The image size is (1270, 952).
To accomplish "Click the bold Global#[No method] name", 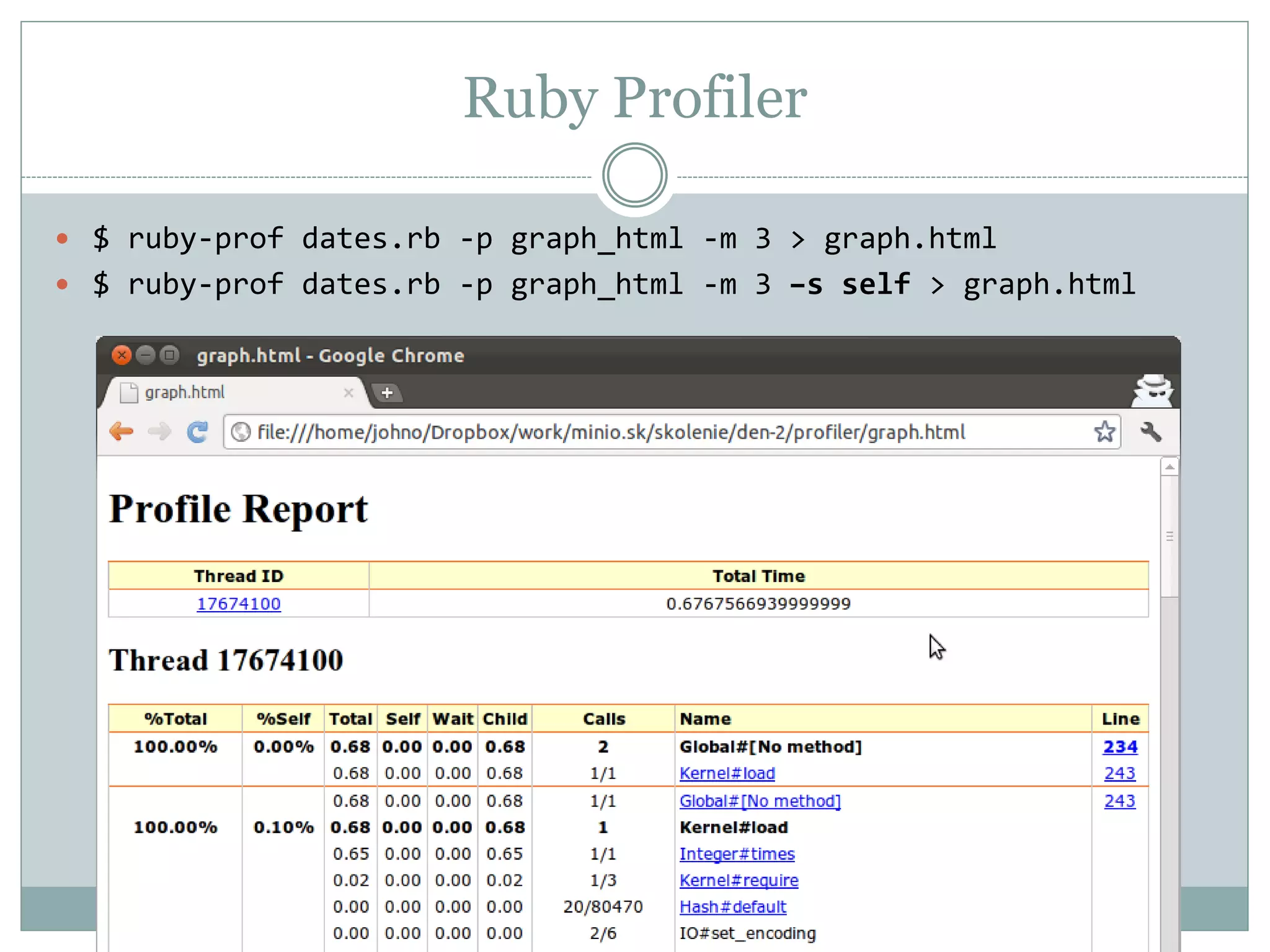I will [x=771, y=747].
